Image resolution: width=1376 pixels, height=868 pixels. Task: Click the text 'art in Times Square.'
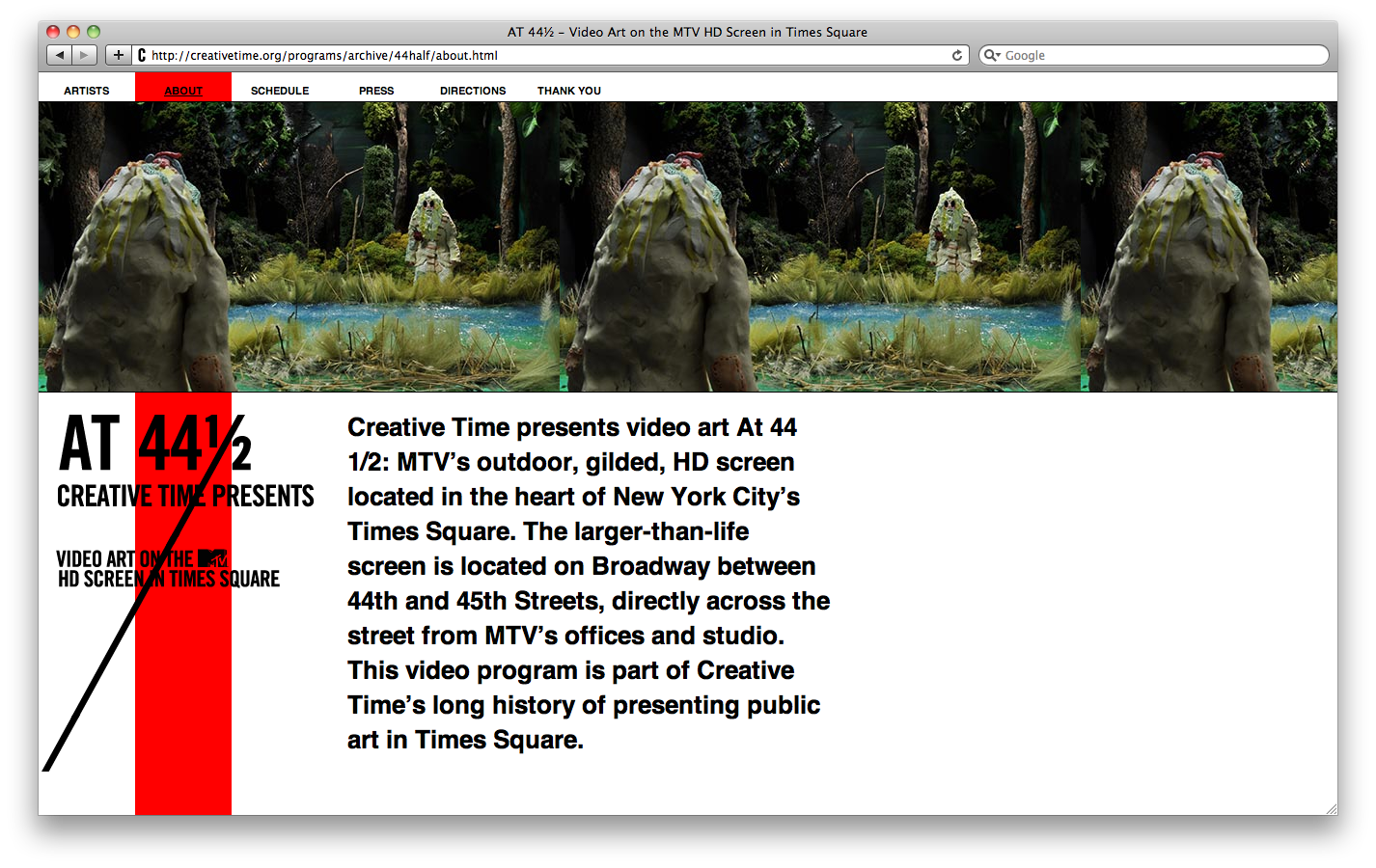tap(465, 740)
